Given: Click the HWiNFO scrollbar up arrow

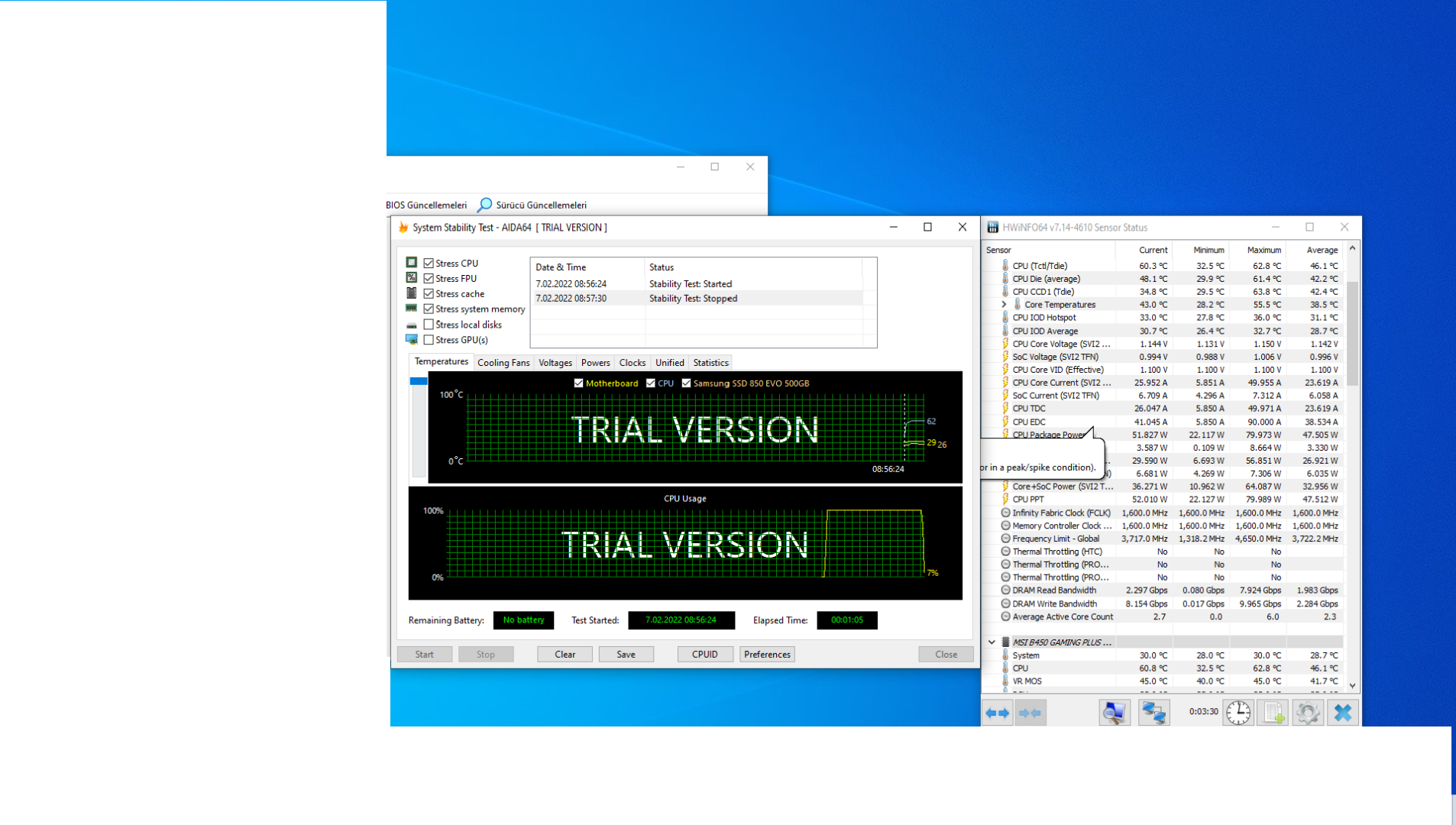Looking at the screenshot, I should coord(1353,248).
